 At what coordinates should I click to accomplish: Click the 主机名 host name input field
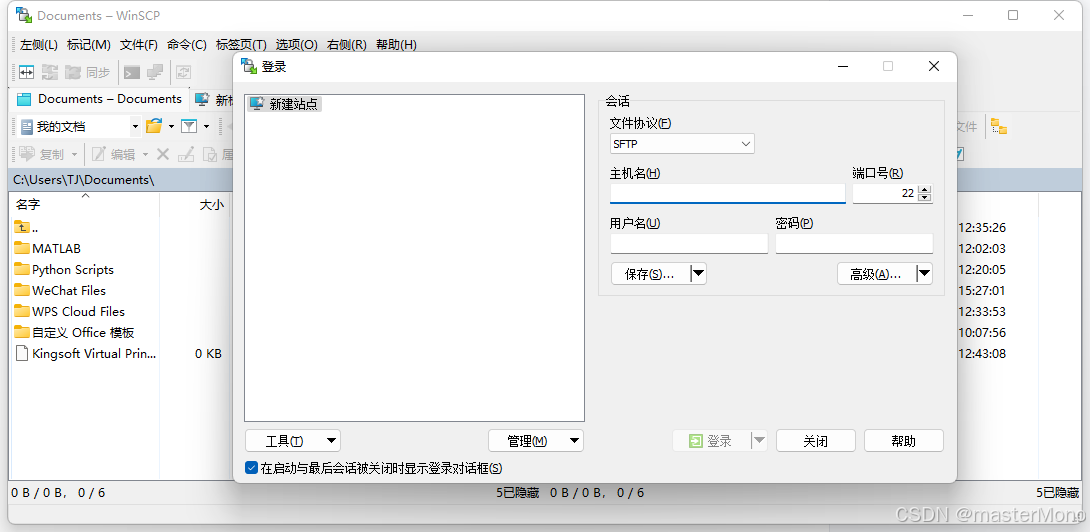coord(728,193)
